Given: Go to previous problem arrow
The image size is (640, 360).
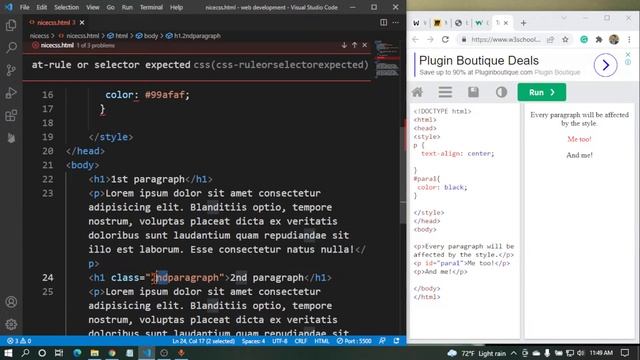Looking at the screenshot, I should tap(354, 45).
